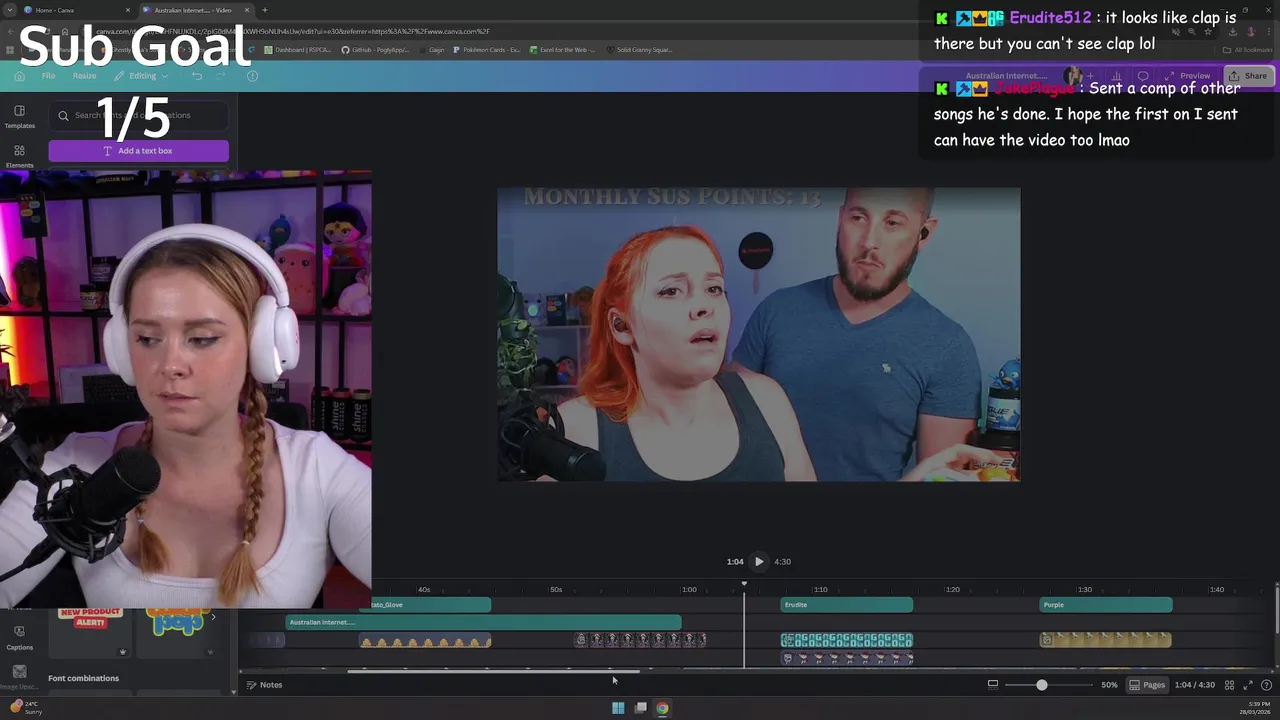The height and width of the screenshot is (720, 1280).
Task: Open the Resize menu
Action: (x=84, y=76)
